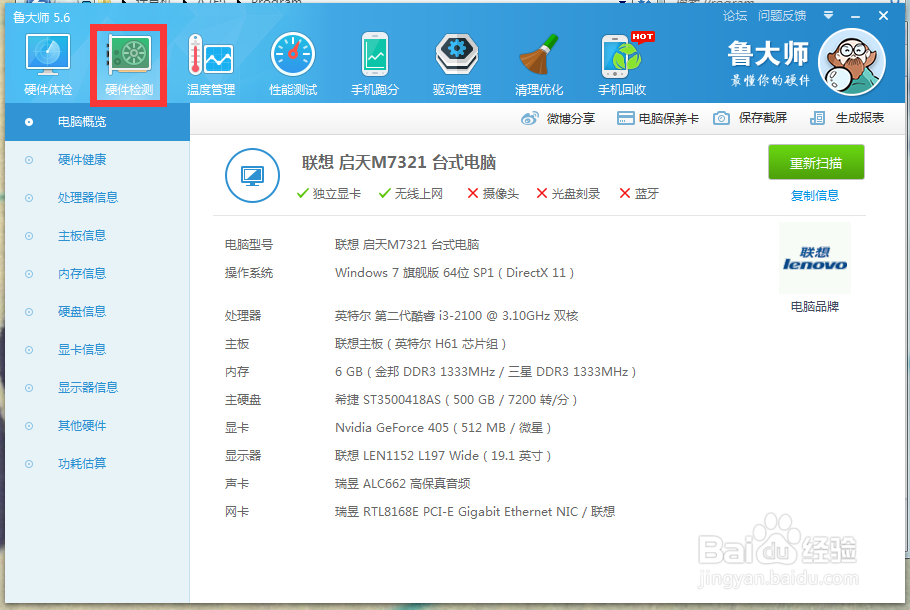Open 电脑保养卡 label
Screen dimensions: 910x610
(x=669, y=119)
